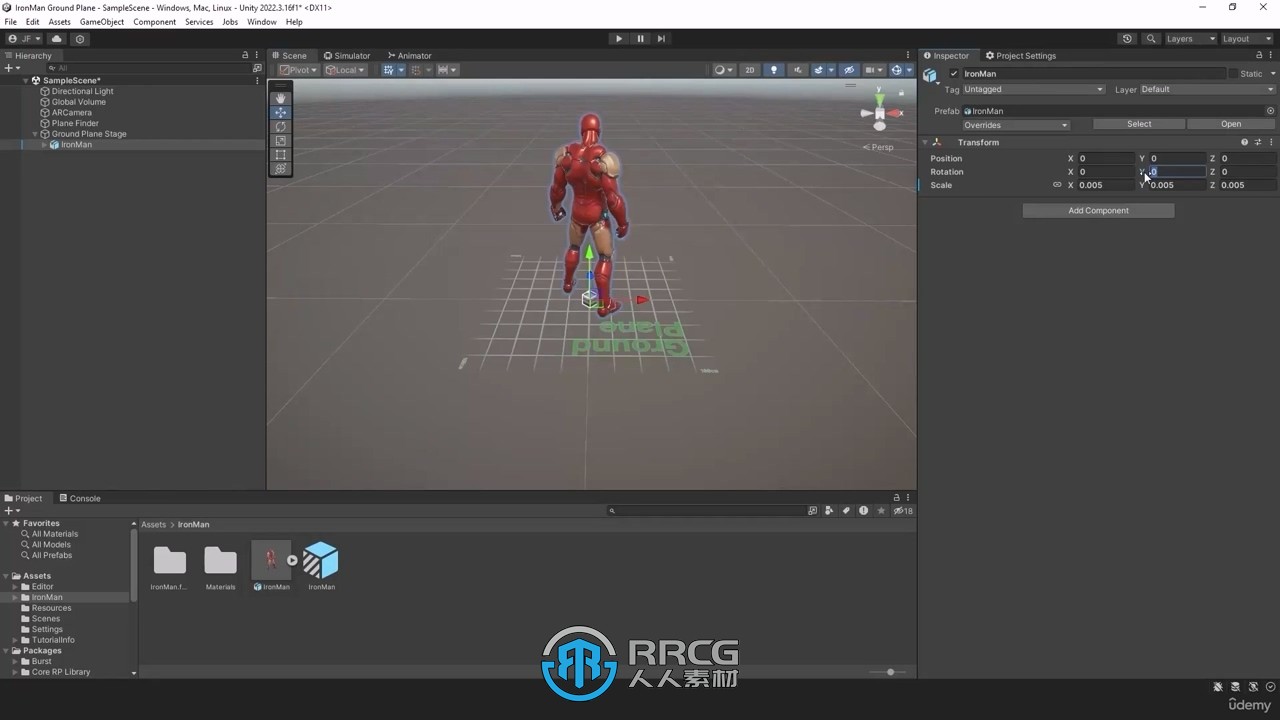Viewport: 1280px width, 720px height.
Task: Click the Pause button
Action: [640, 38]
